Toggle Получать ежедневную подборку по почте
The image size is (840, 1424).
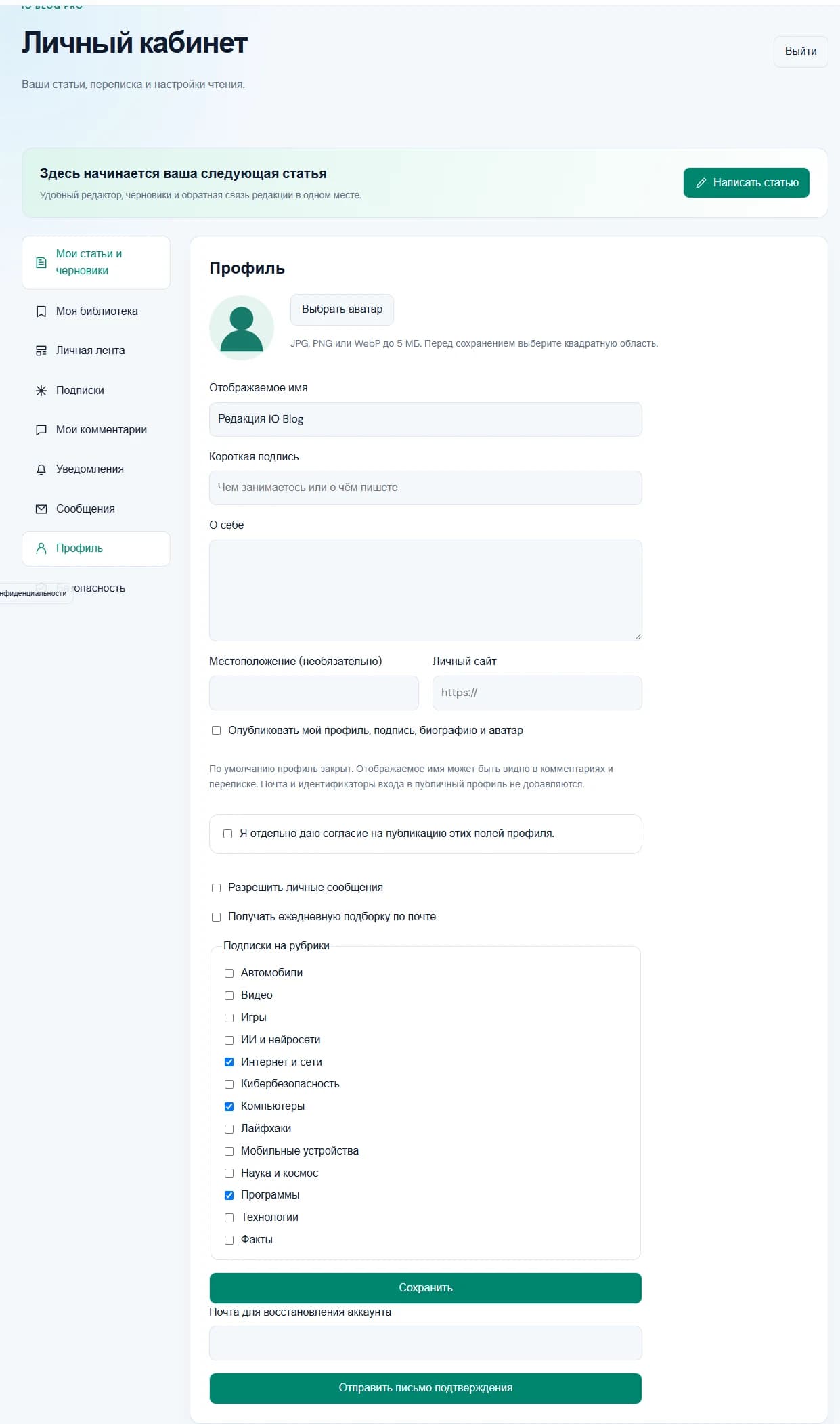click(217, 917)
